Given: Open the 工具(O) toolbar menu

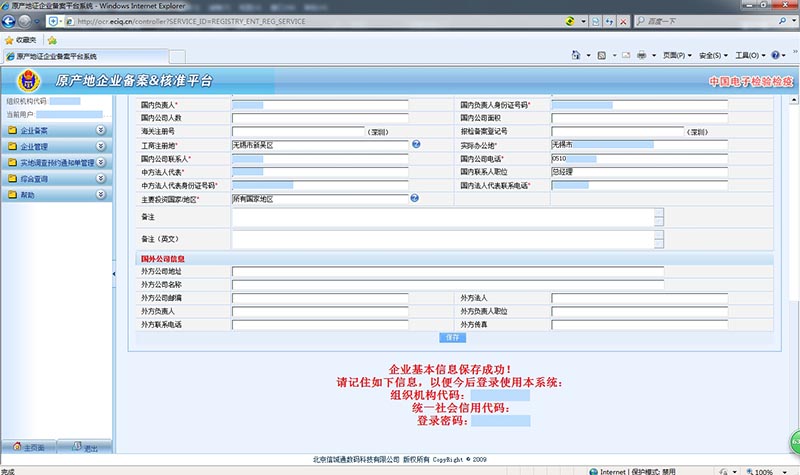Looking at the screenshot, I should (x=751, y=56).
